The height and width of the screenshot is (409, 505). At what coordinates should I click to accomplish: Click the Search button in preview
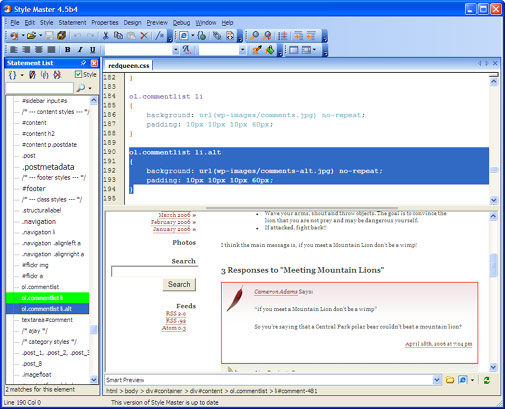tap(179, 284)
